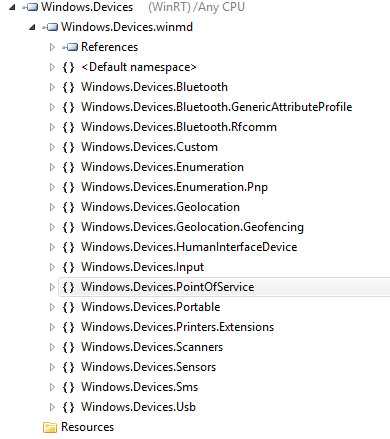Image resolution: width=390 pixels, height=439 pixels.
Task: Expand Windows.Devices.Usb namespace arrow
Action: pyautogui.click(x=52, y=407)
